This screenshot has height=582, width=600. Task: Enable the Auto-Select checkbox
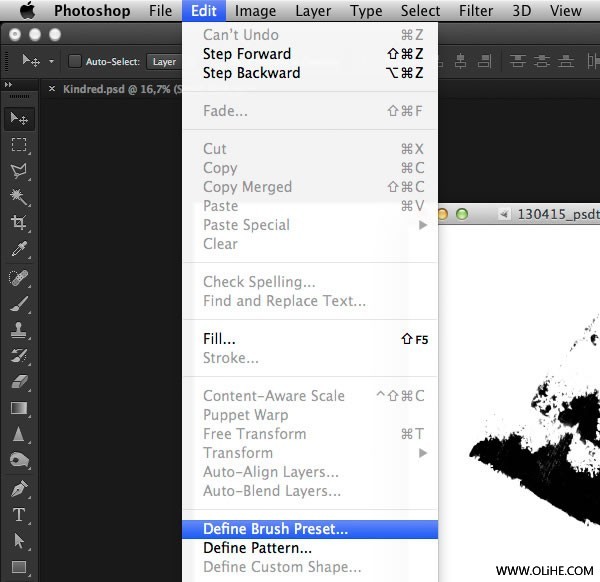point(75,61)
